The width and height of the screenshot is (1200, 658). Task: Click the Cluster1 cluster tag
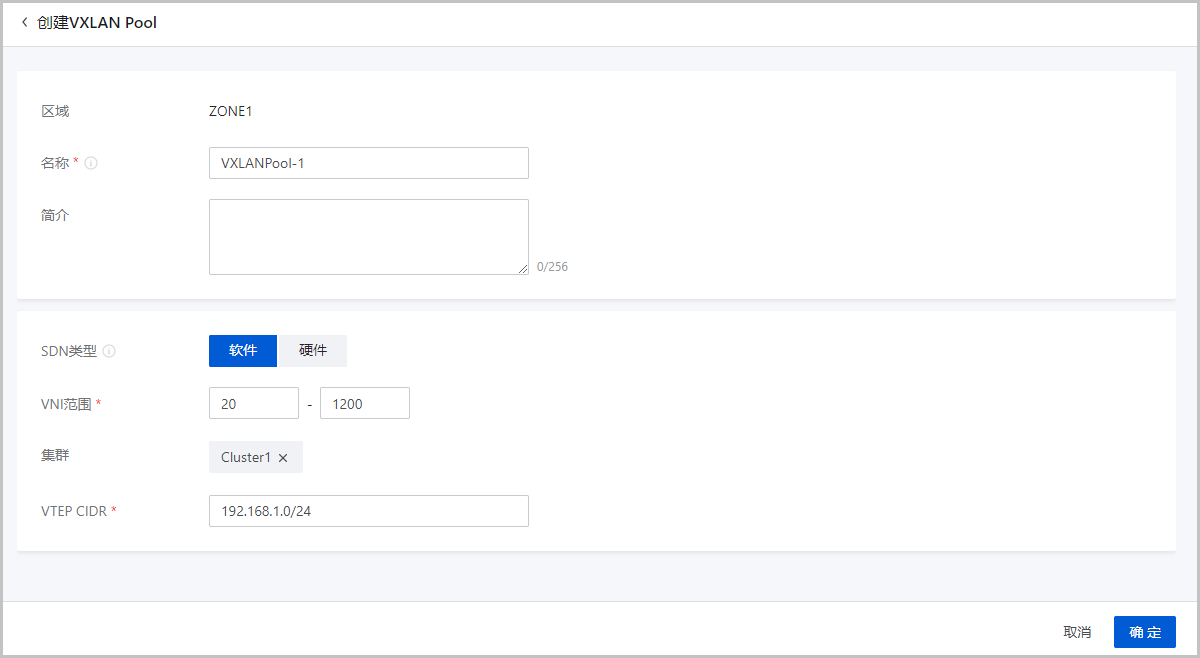(x=246, y=457)
